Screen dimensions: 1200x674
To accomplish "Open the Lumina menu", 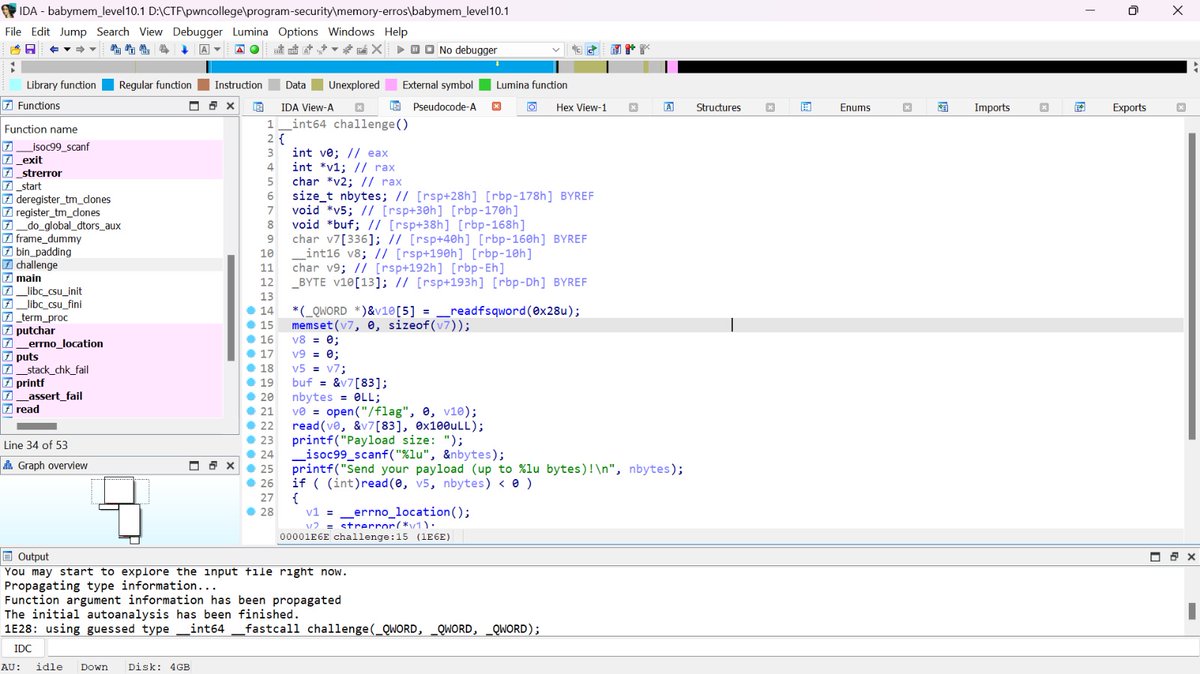I will (250, 31).
